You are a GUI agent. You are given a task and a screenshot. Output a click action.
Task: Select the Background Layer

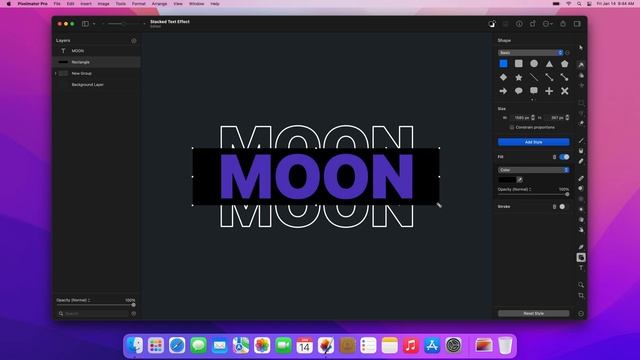(x=97, y=84)
